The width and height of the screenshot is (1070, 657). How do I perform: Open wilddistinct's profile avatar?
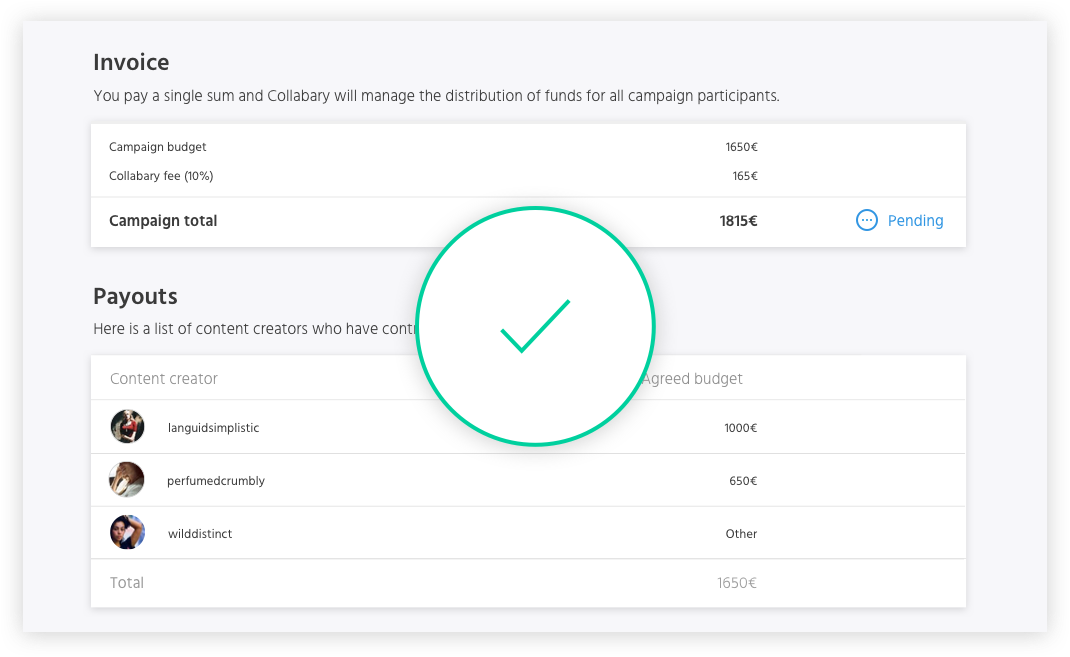127,533
